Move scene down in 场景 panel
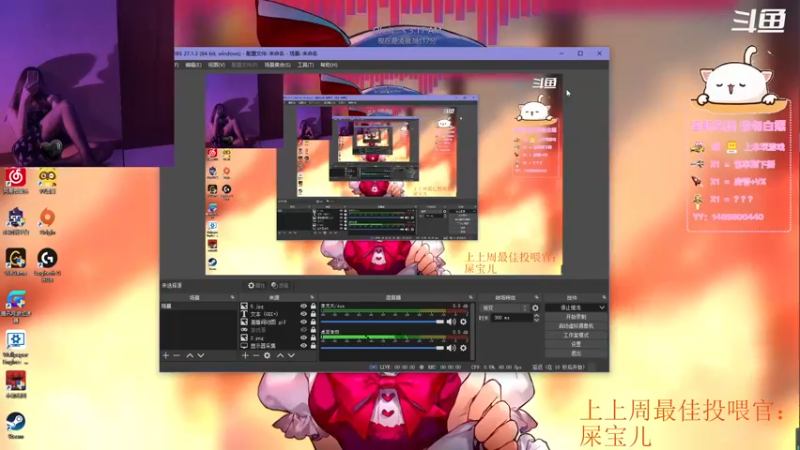 click(x=201, y=355)
